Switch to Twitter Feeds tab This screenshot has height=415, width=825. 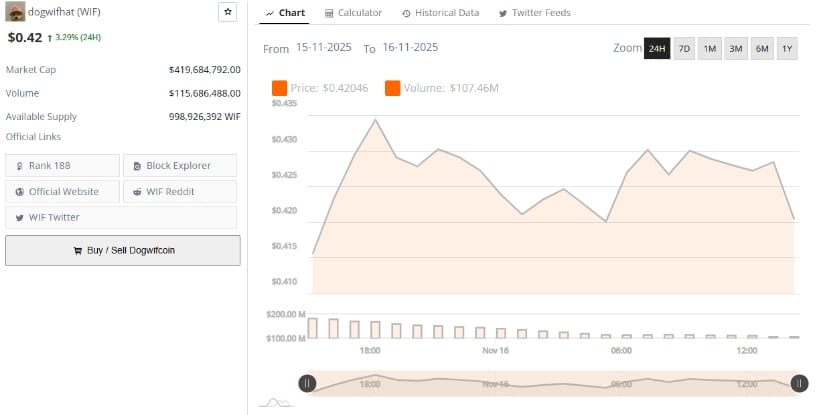click(x=535, y=13)
